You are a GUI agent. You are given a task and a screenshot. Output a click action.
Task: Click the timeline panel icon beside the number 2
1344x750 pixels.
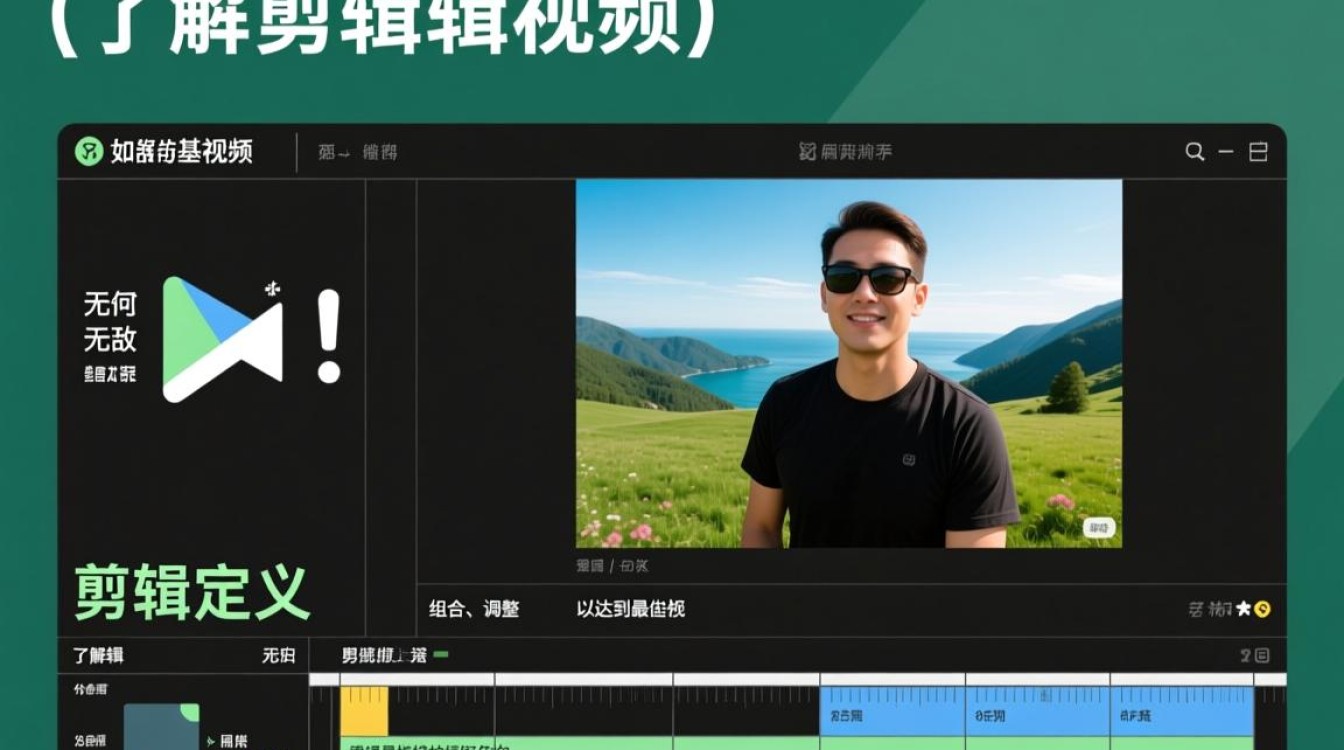1262,656
